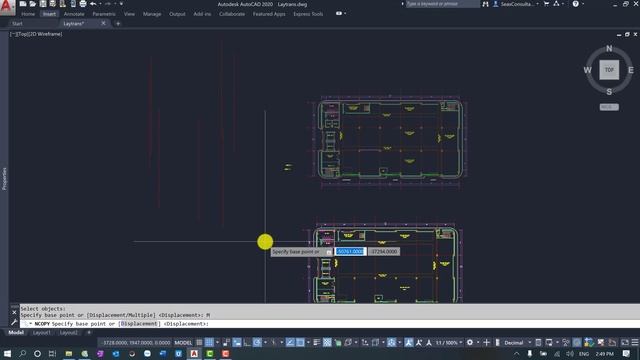This screenshot has width=640, height=360.
Task: Click the N direction on the ViewCube compass
Action: click(609, 49)
